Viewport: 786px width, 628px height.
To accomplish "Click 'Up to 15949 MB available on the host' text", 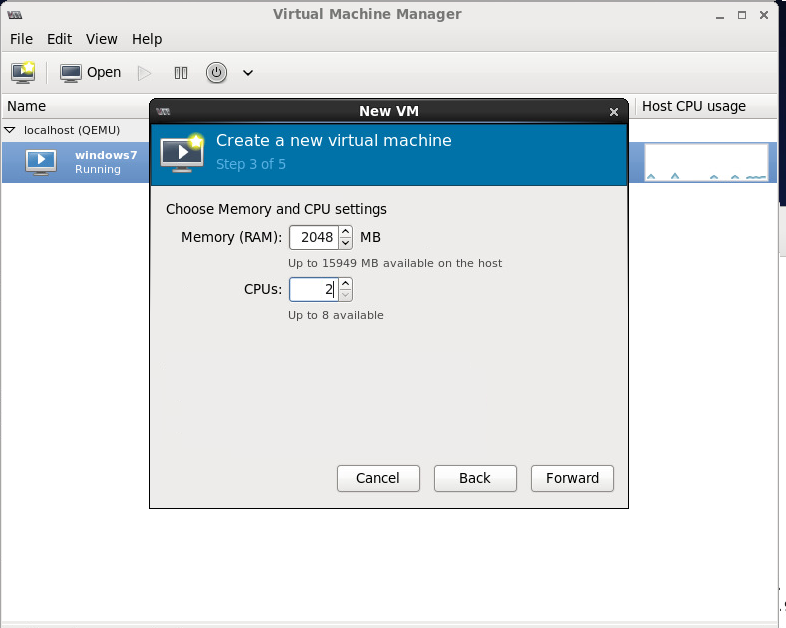I will click(x=395, y=263).
